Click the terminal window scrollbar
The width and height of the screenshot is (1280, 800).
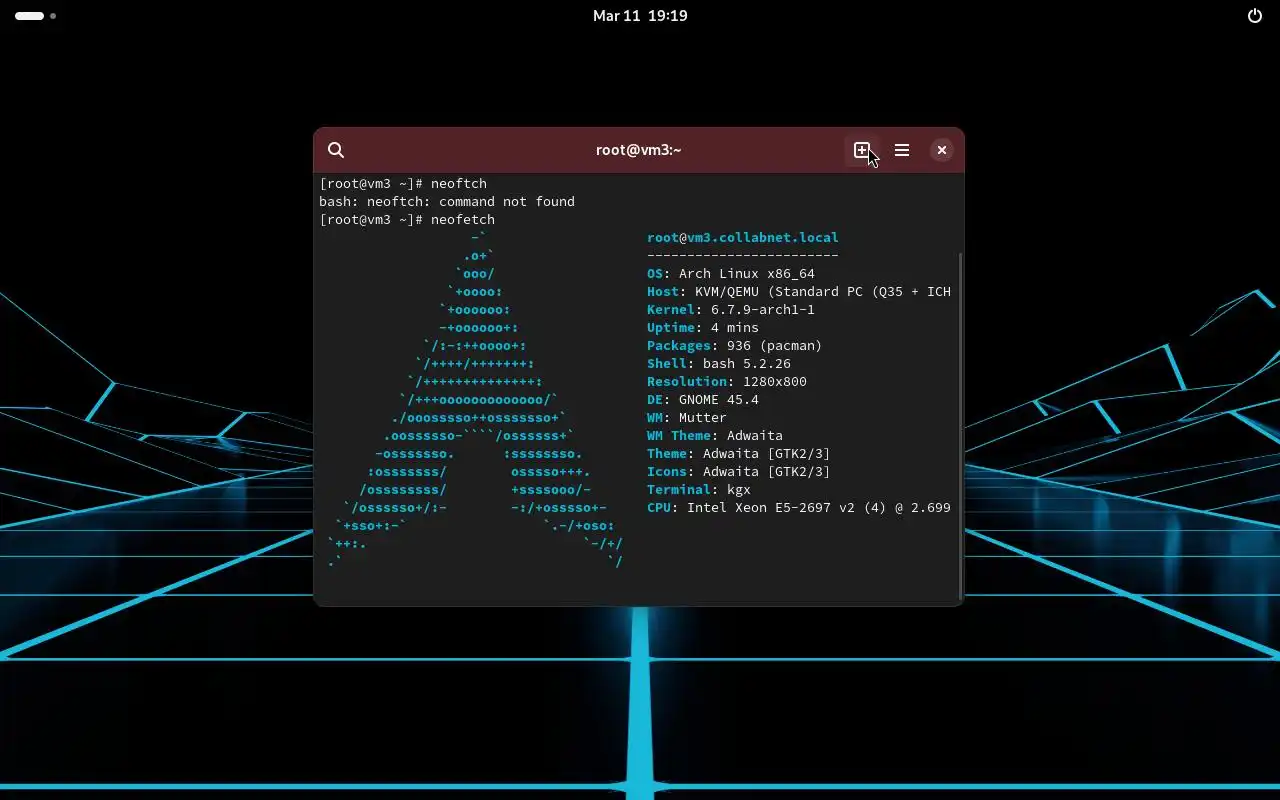(960, 424)
